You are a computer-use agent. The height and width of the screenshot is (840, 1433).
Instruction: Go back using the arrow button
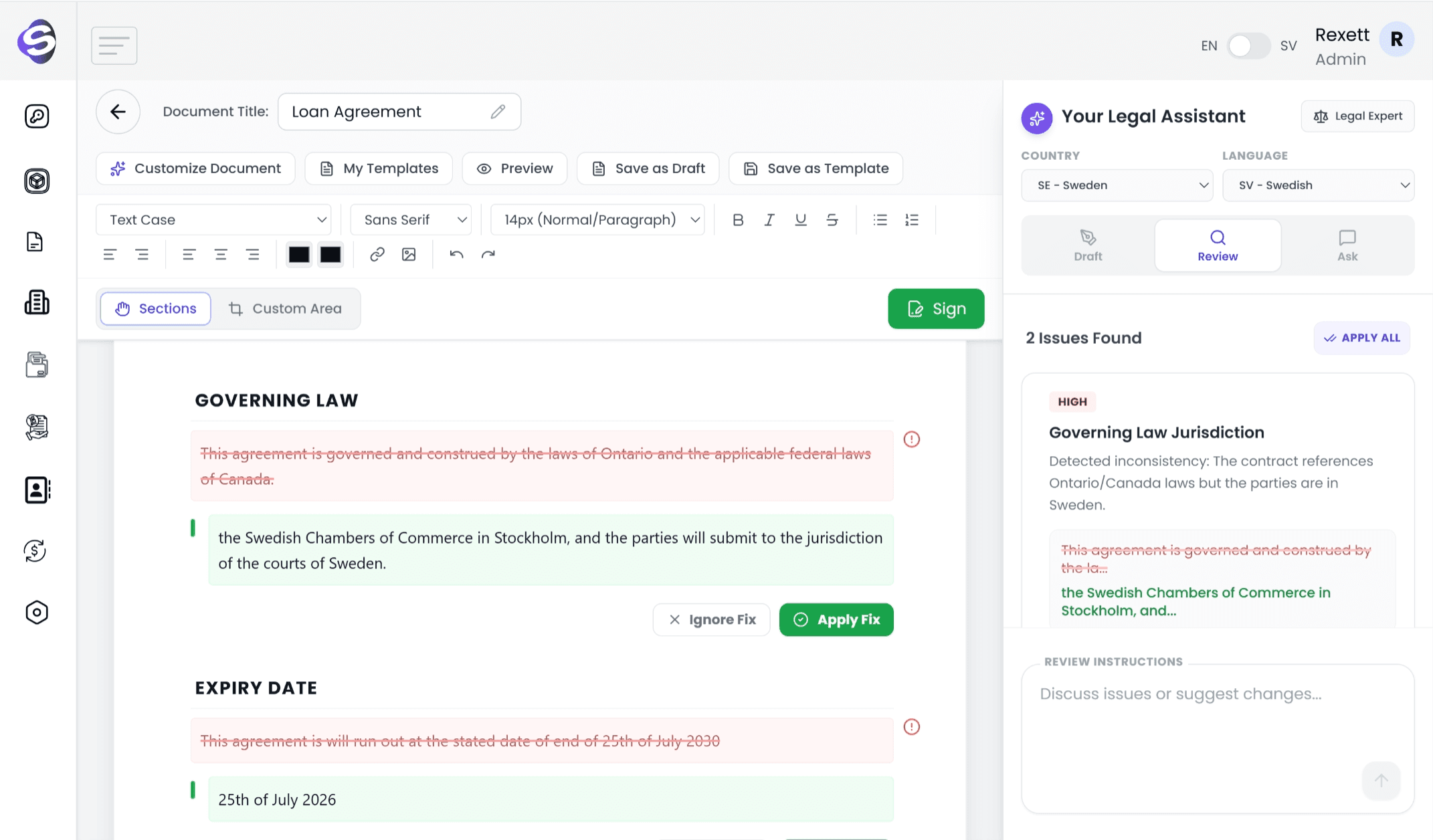pos(118,112)
